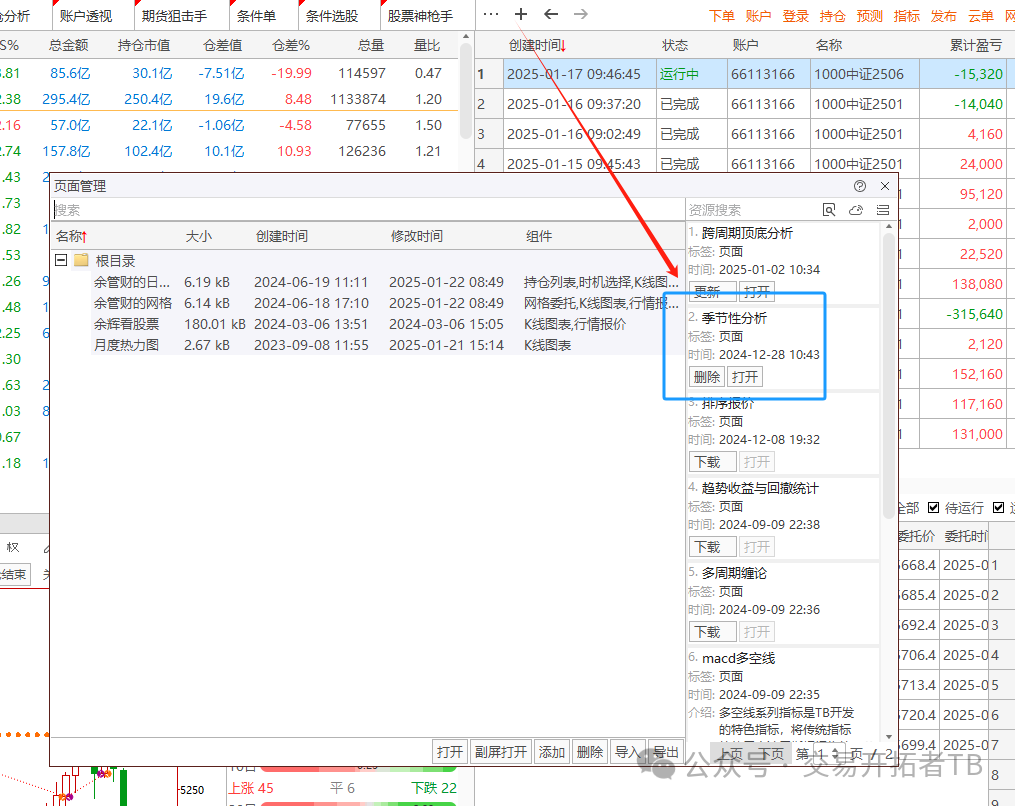1015x806 pixels.
Task: Click 打开 for 跨周期顶底分析
Action: (757, 292)
